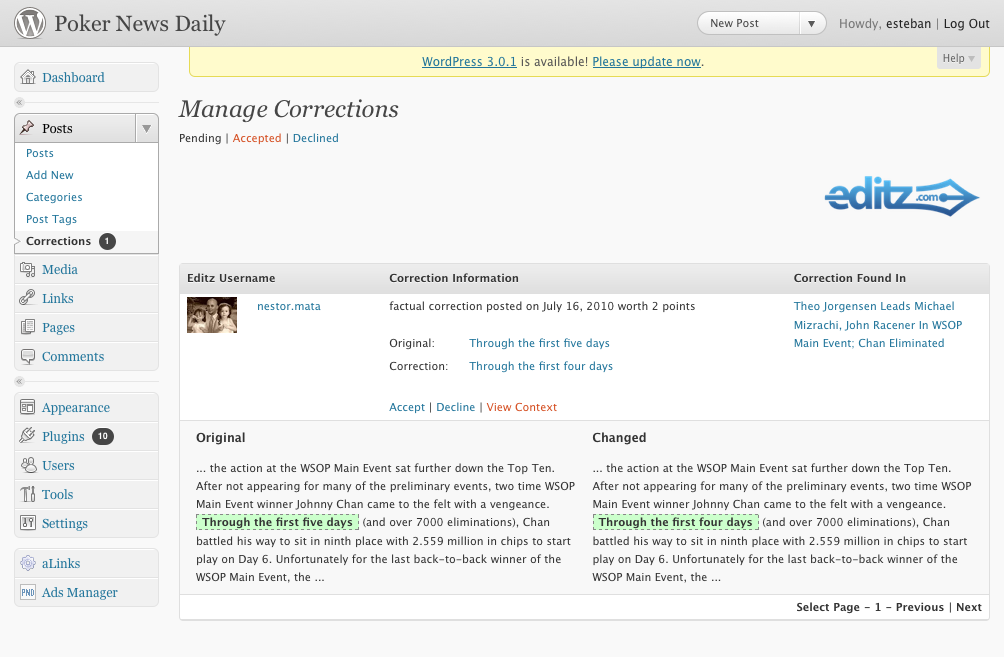Click the aLinks gear icon

[x=28, y=564]
